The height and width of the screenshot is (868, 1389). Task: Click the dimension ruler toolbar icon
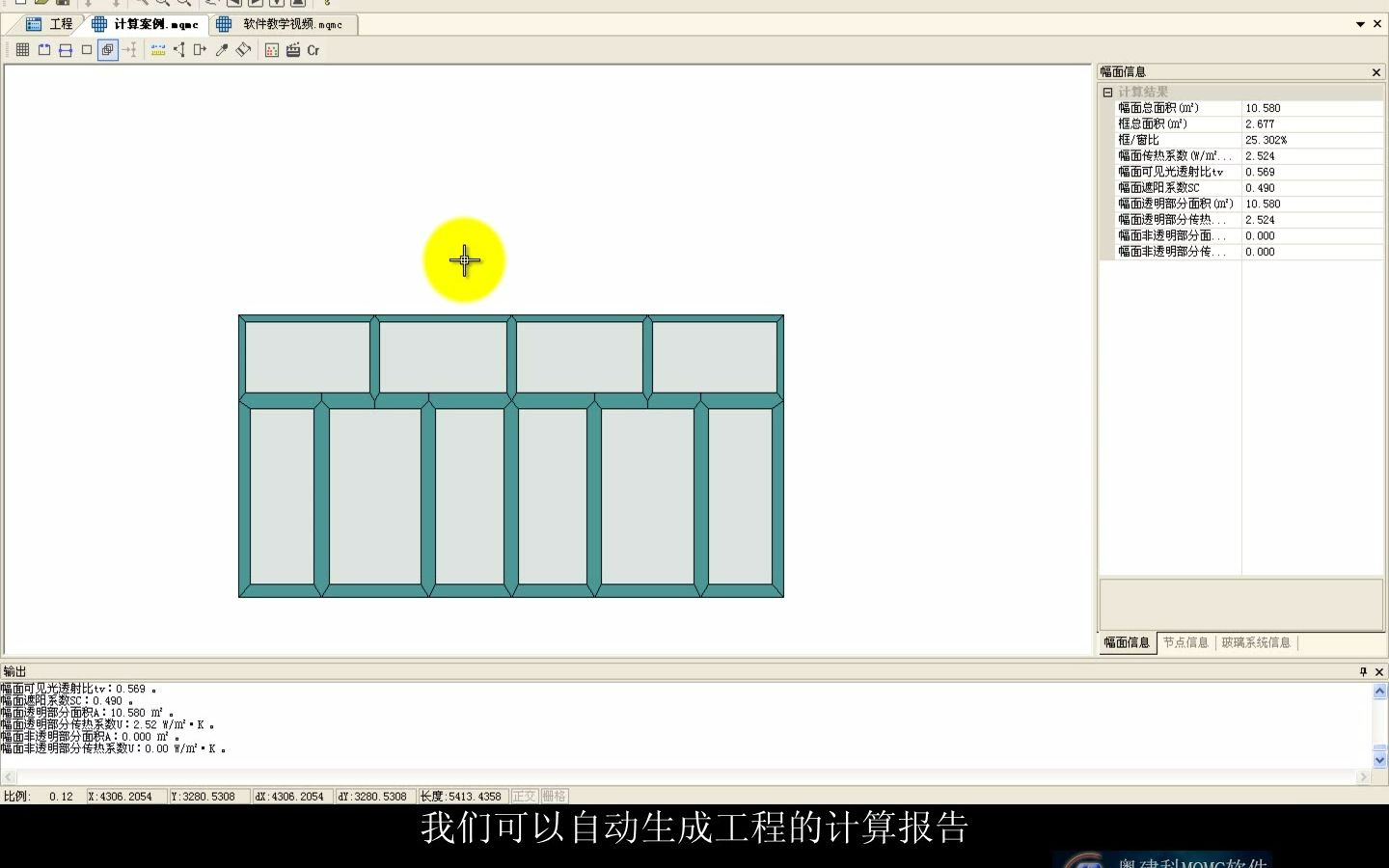(158, 50)
